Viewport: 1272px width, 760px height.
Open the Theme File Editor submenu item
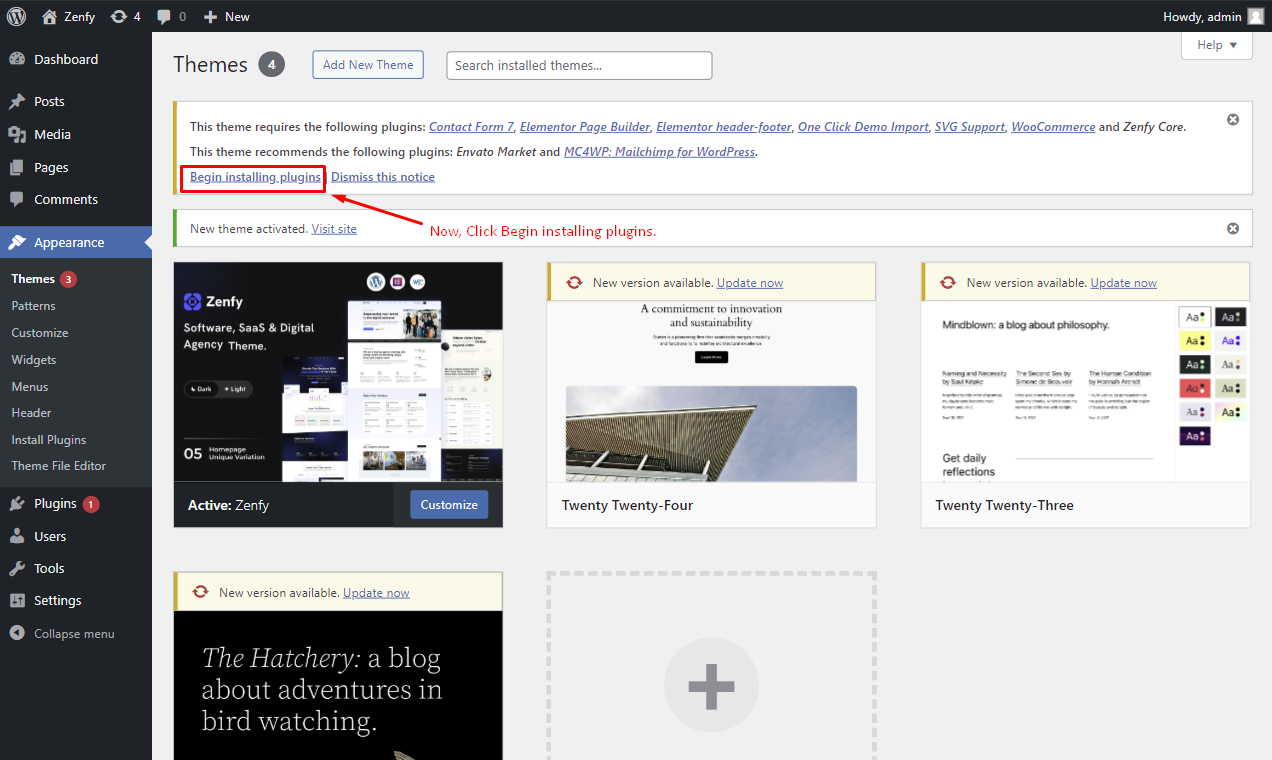(58, 466)
